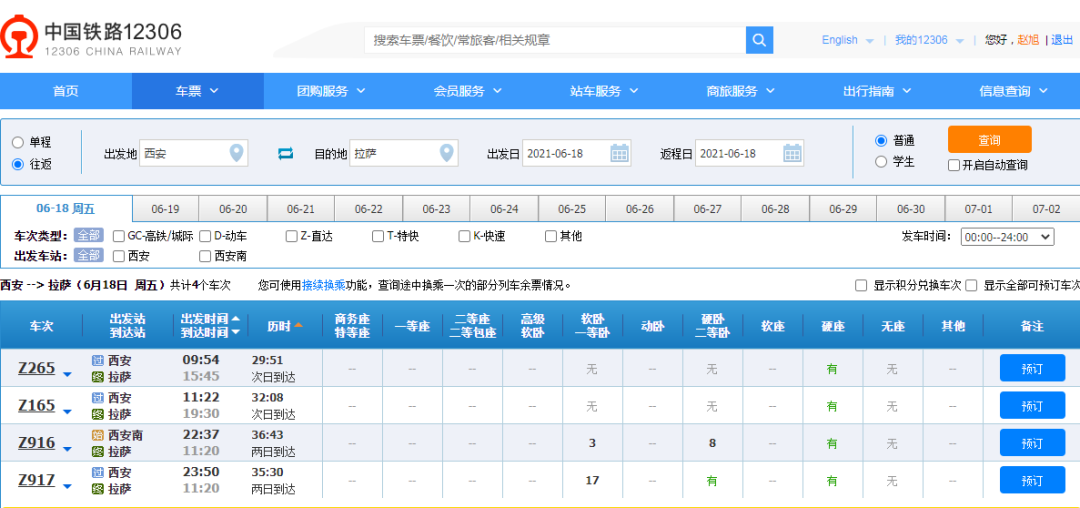Book train Z165 with 预订
The height and width of the screenshot is (508, 1080).
[x=1032, y=405]
